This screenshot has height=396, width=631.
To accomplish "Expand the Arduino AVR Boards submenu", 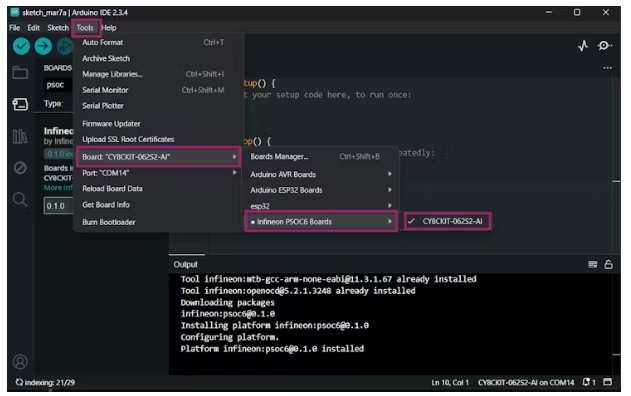I will tap(321, 174).
